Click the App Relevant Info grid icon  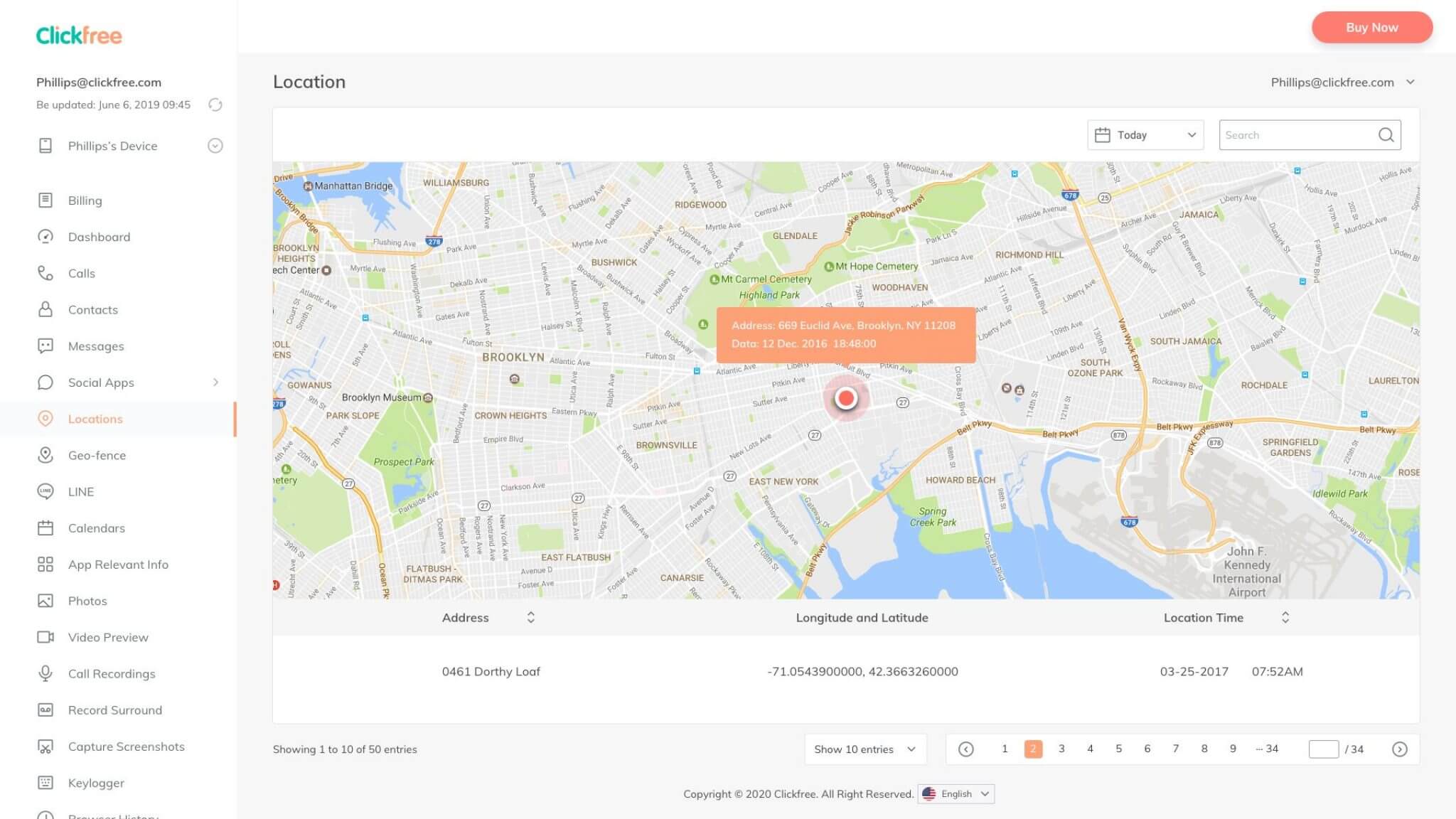(x=45, y=564)
